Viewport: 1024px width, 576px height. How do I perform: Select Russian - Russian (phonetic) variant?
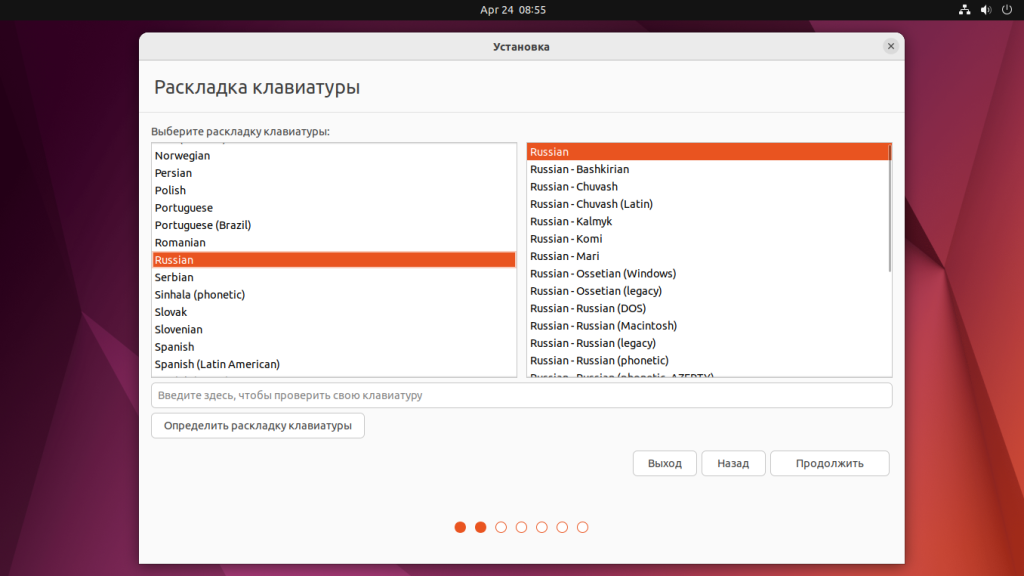pyautogui.click(x=599, y=360)
